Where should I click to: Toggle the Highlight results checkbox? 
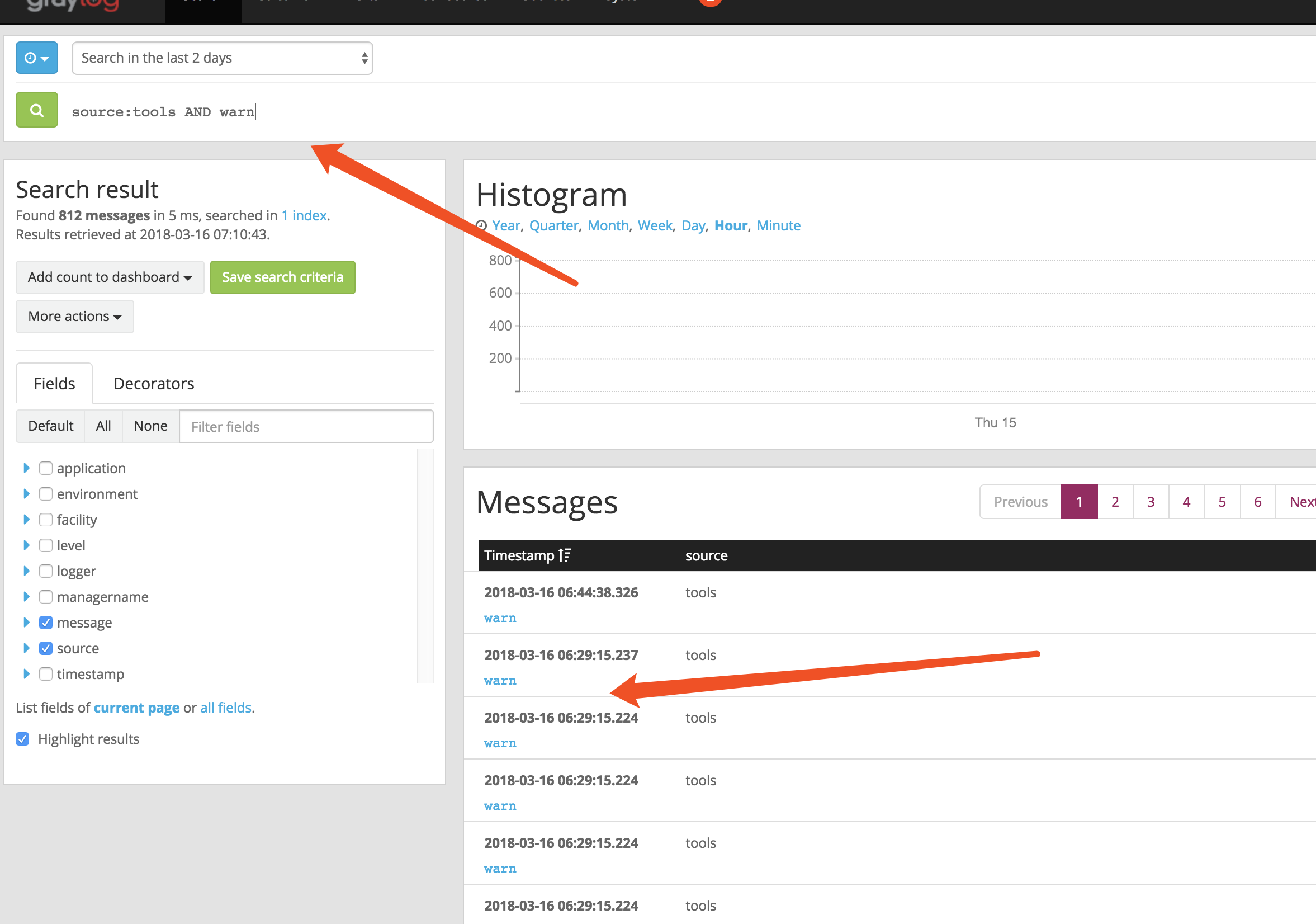tap(23, 739)
